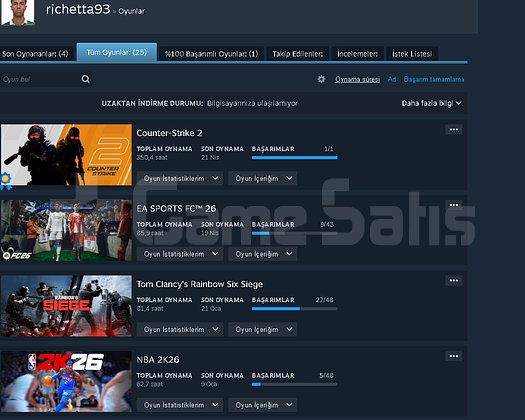Open İstek Listesi tab
The height and width of the screenshot is (420, 525).
[412, 54]
